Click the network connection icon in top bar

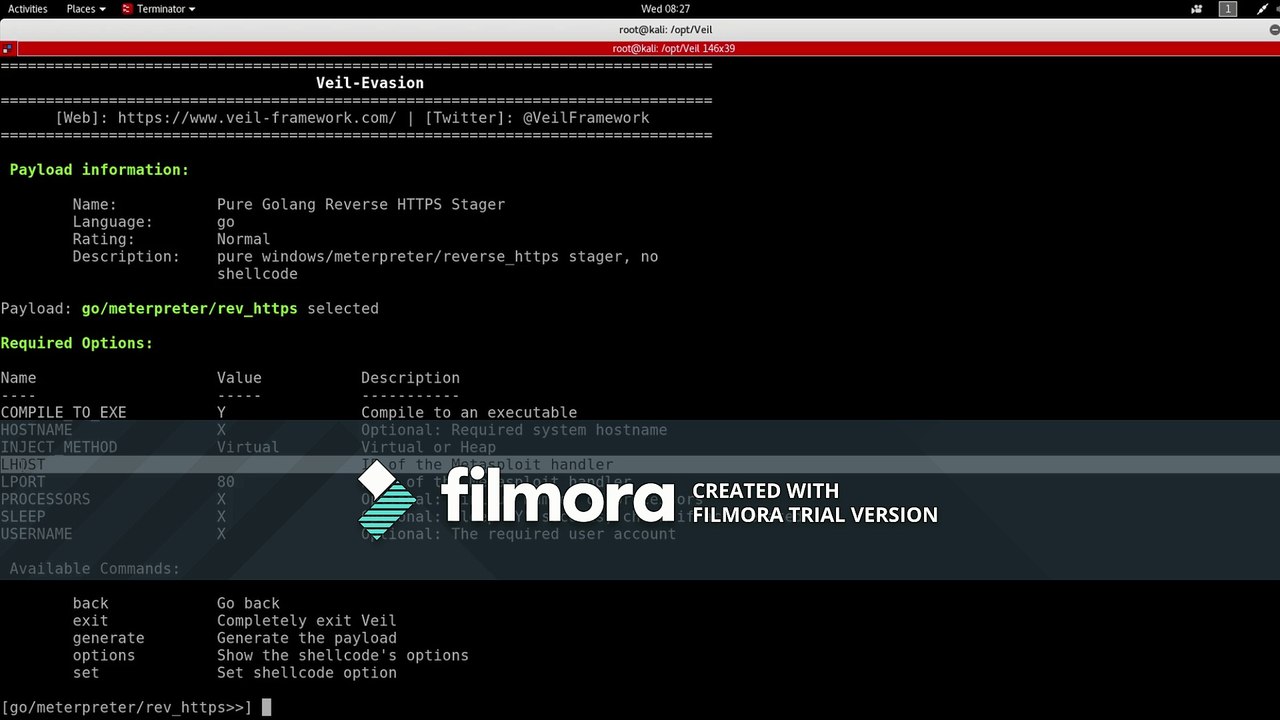coord(1262,9)
